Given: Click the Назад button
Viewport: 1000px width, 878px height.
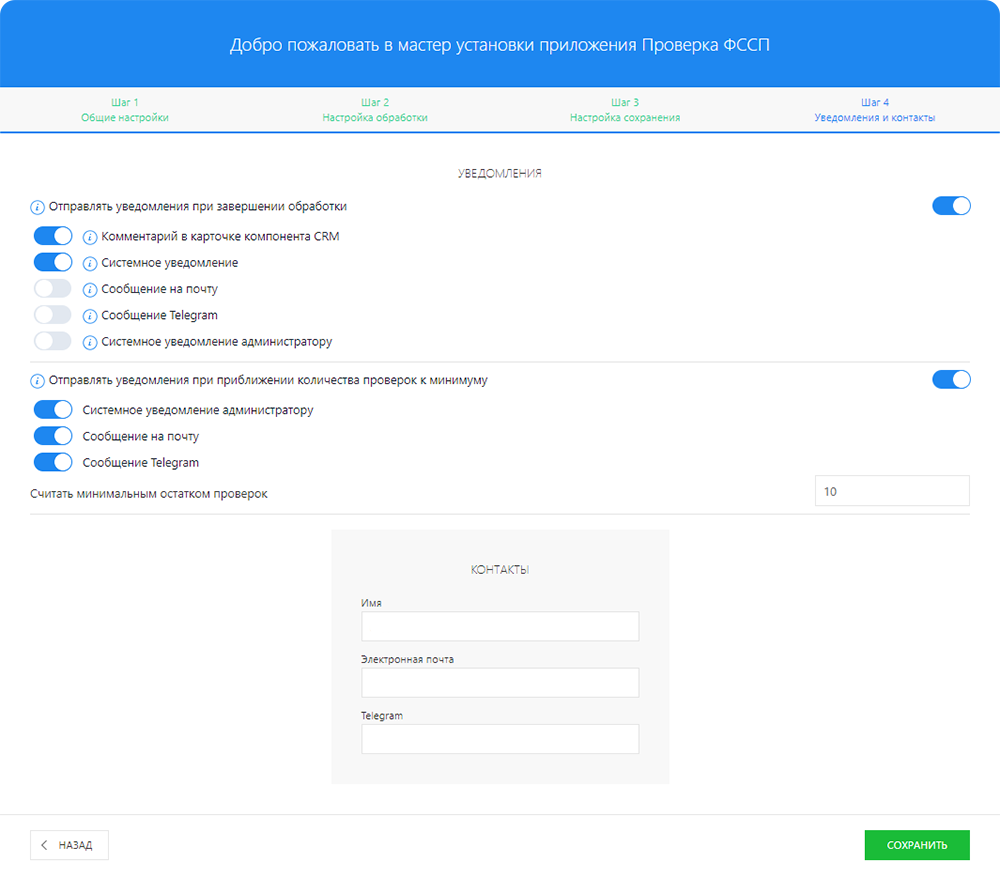Looking at the screenshot, I should tap(69, 845).
